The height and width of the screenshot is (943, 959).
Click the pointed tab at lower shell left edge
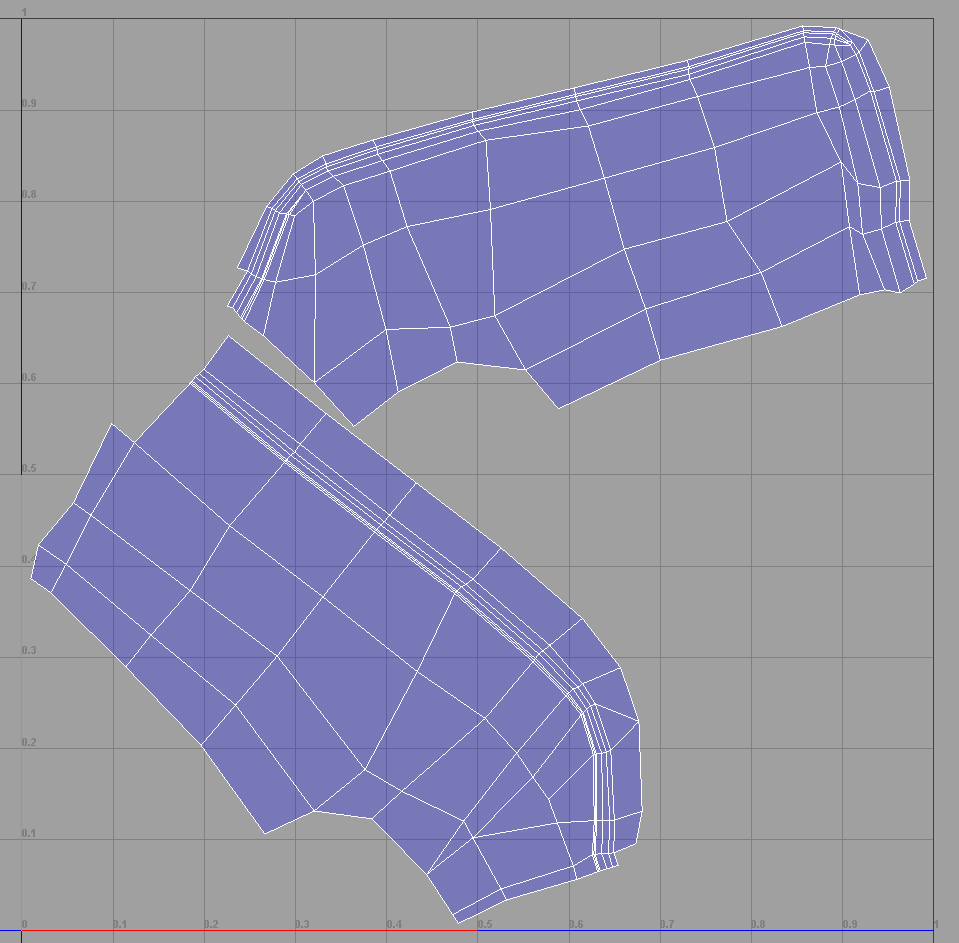click(40, 570)
